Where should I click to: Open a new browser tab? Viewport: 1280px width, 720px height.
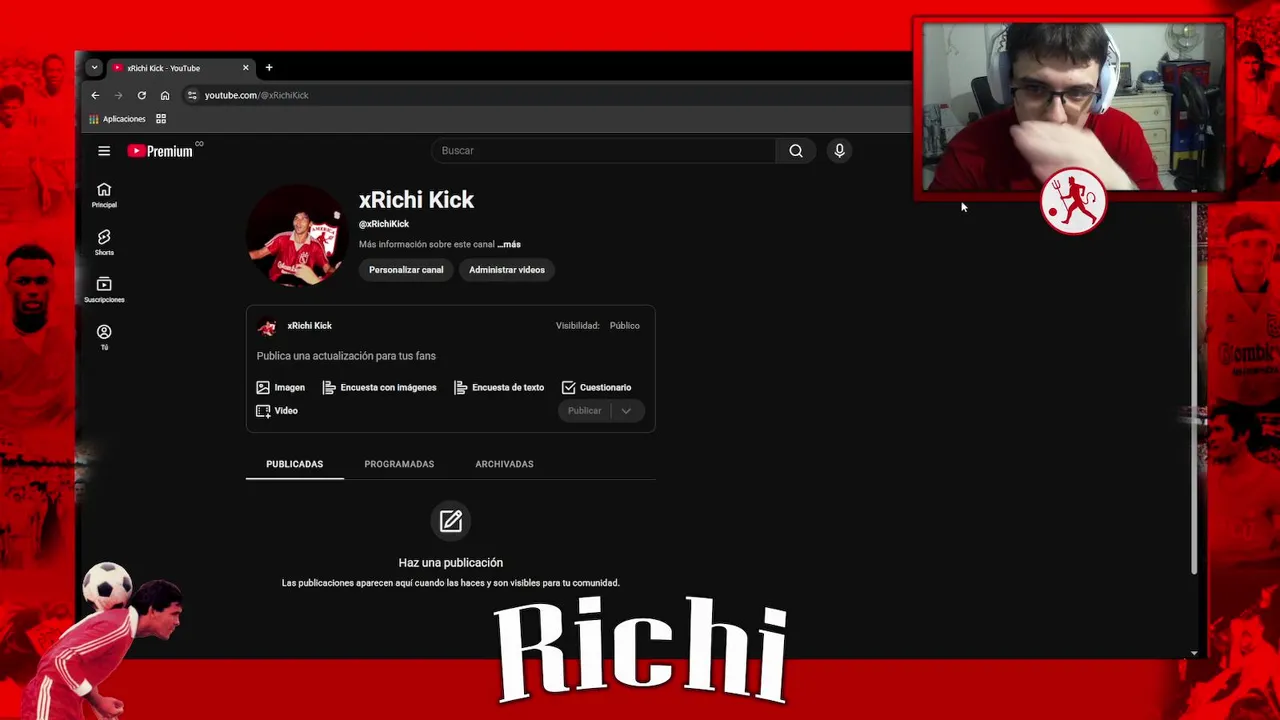pos(269,68)
